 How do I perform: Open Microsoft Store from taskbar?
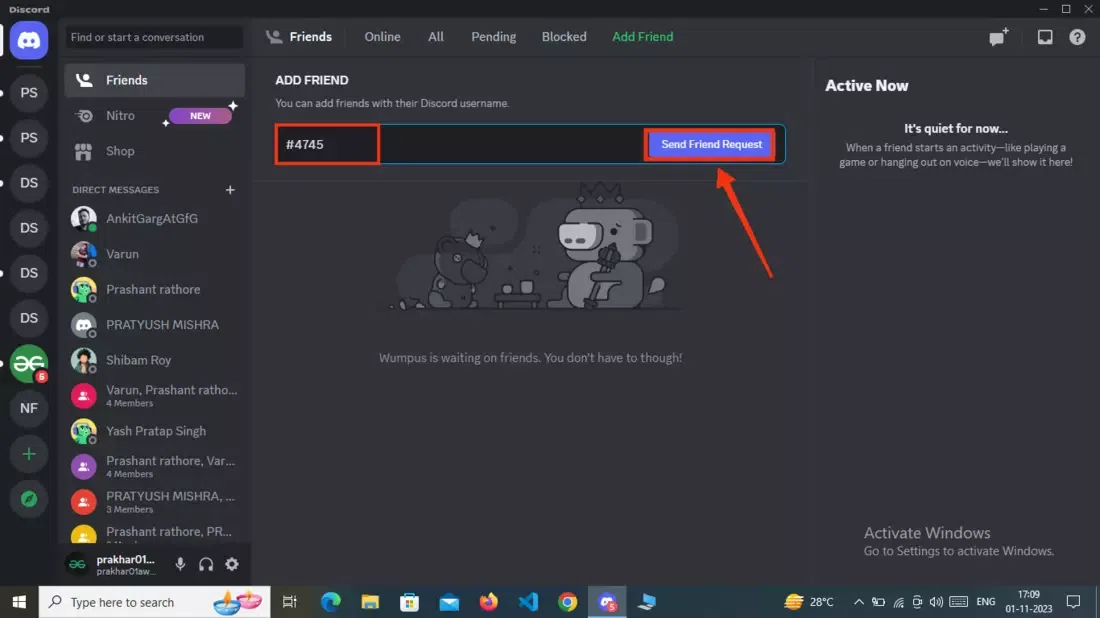pos(409,602)
